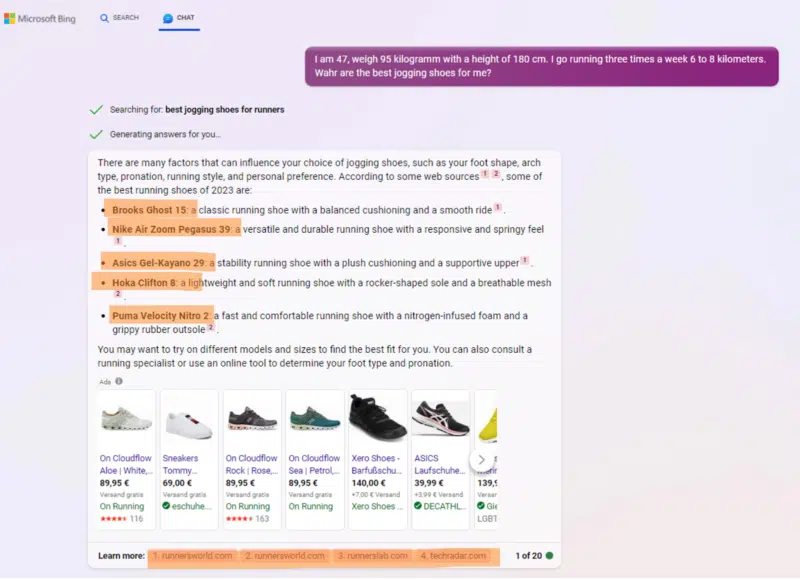Show next product ads with carousel arrow
The image size is (800, 580).
(481, 460)
